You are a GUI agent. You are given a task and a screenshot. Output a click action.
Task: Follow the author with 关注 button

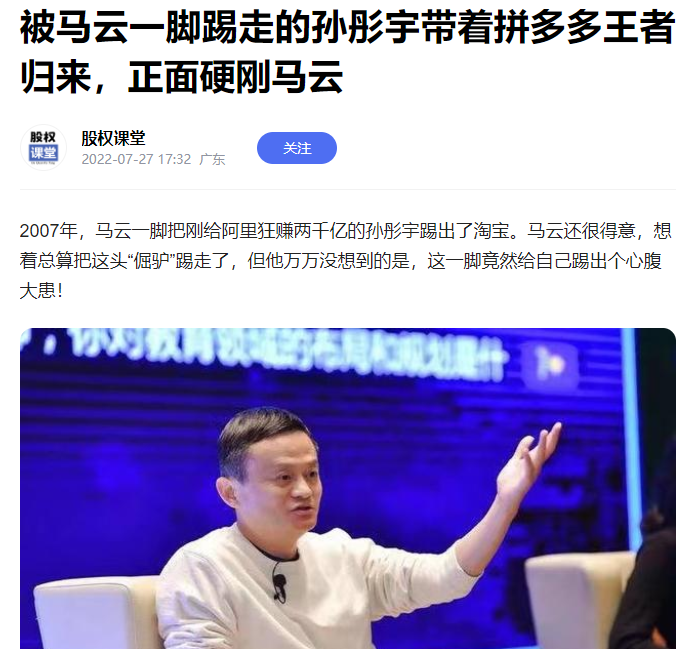coord(297,148)
